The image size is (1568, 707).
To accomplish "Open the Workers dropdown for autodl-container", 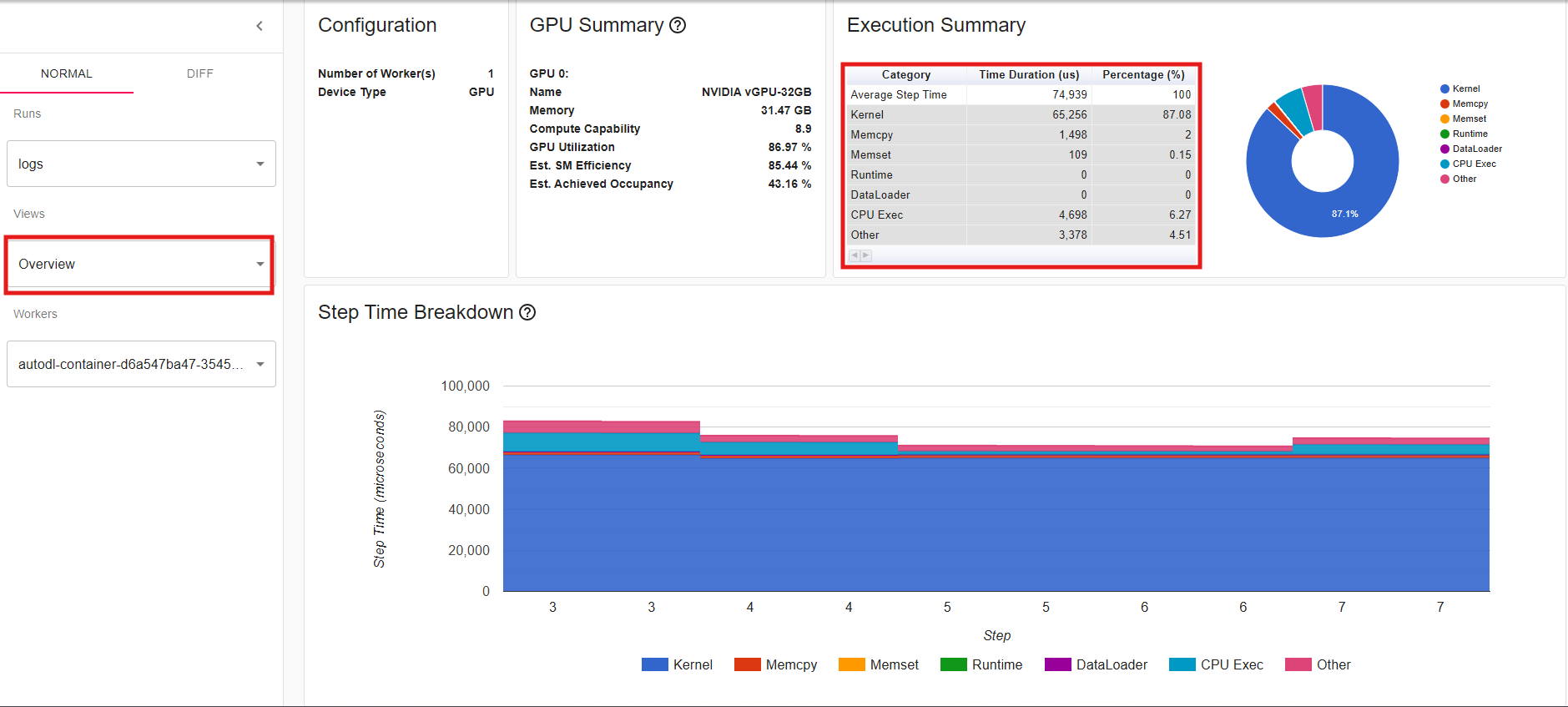I will pos(141,364).
